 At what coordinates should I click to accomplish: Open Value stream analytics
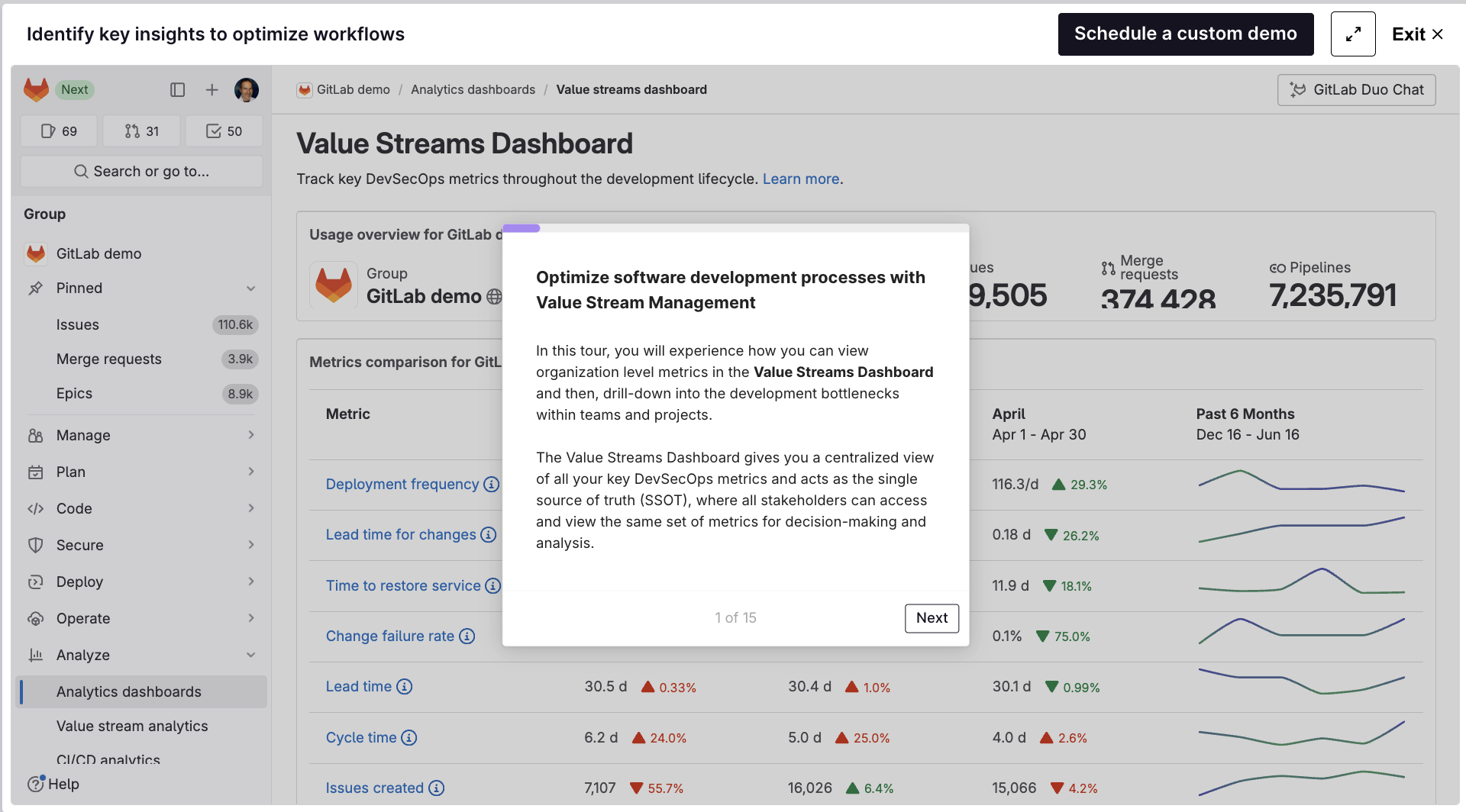[x=141, y=726]
